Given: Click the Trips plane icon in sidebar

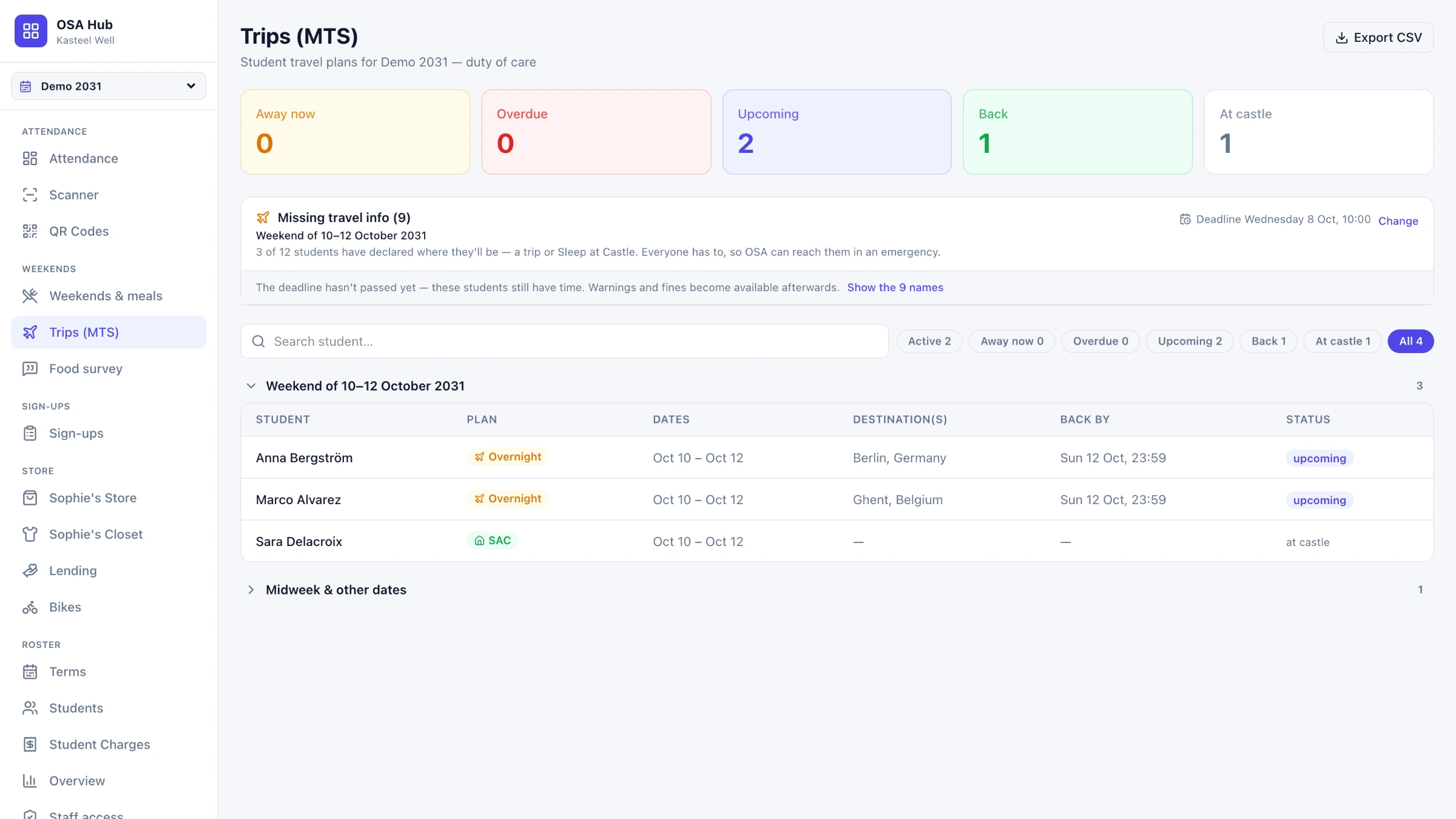Looking at the screenshot, I should (30, 332).
